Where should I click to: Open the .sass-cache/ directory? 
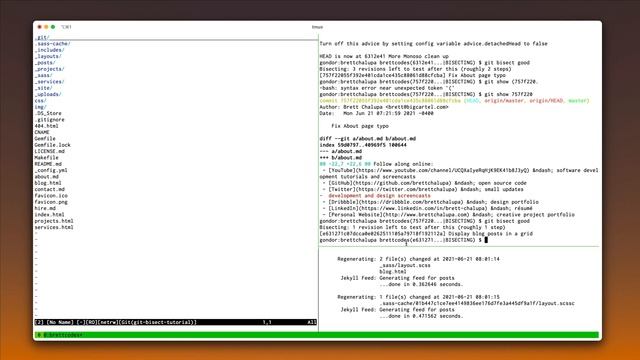pyautogui.click(x=52, y=44)
